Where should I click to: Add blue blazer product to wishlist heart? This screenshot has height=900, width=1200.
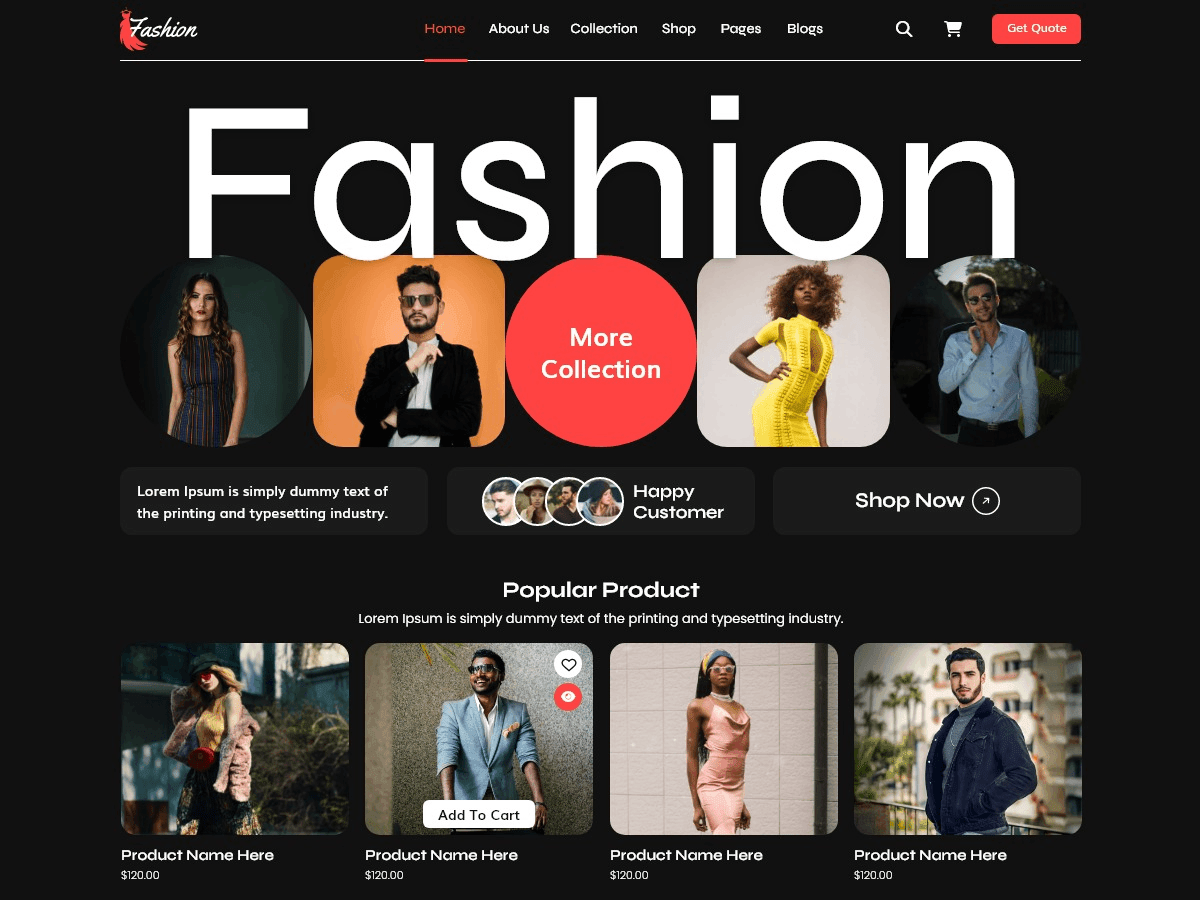(568, 664)
